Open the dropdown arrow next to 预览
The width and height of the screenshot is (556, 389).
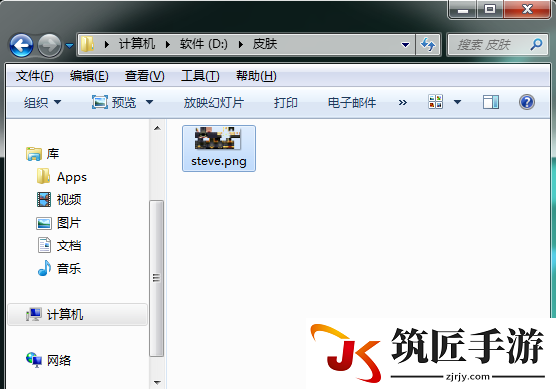coord(150,102)
